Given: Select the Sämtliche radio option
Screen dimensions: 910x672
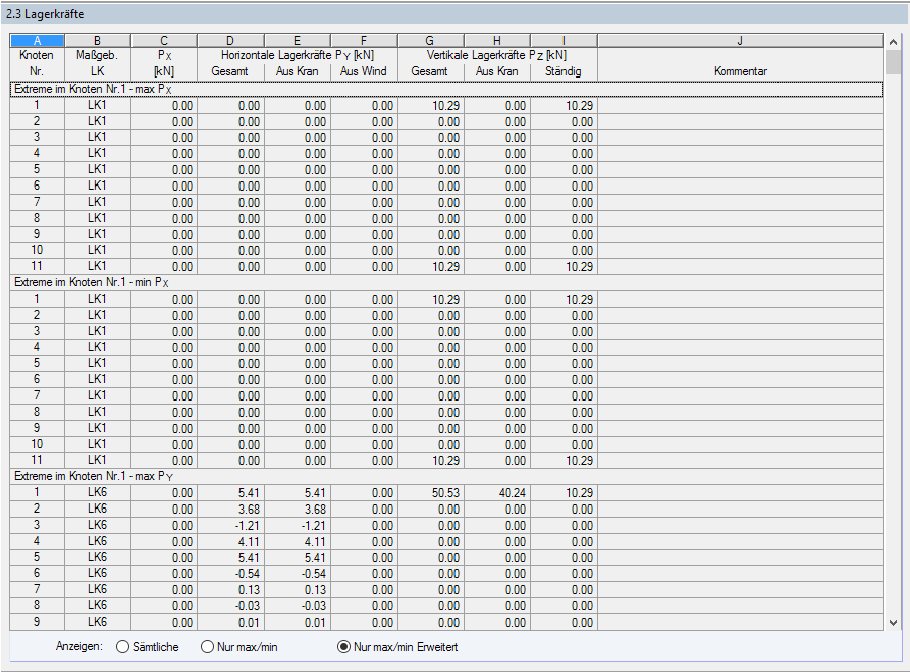Looking at the screenshot, I should point(122,646).
